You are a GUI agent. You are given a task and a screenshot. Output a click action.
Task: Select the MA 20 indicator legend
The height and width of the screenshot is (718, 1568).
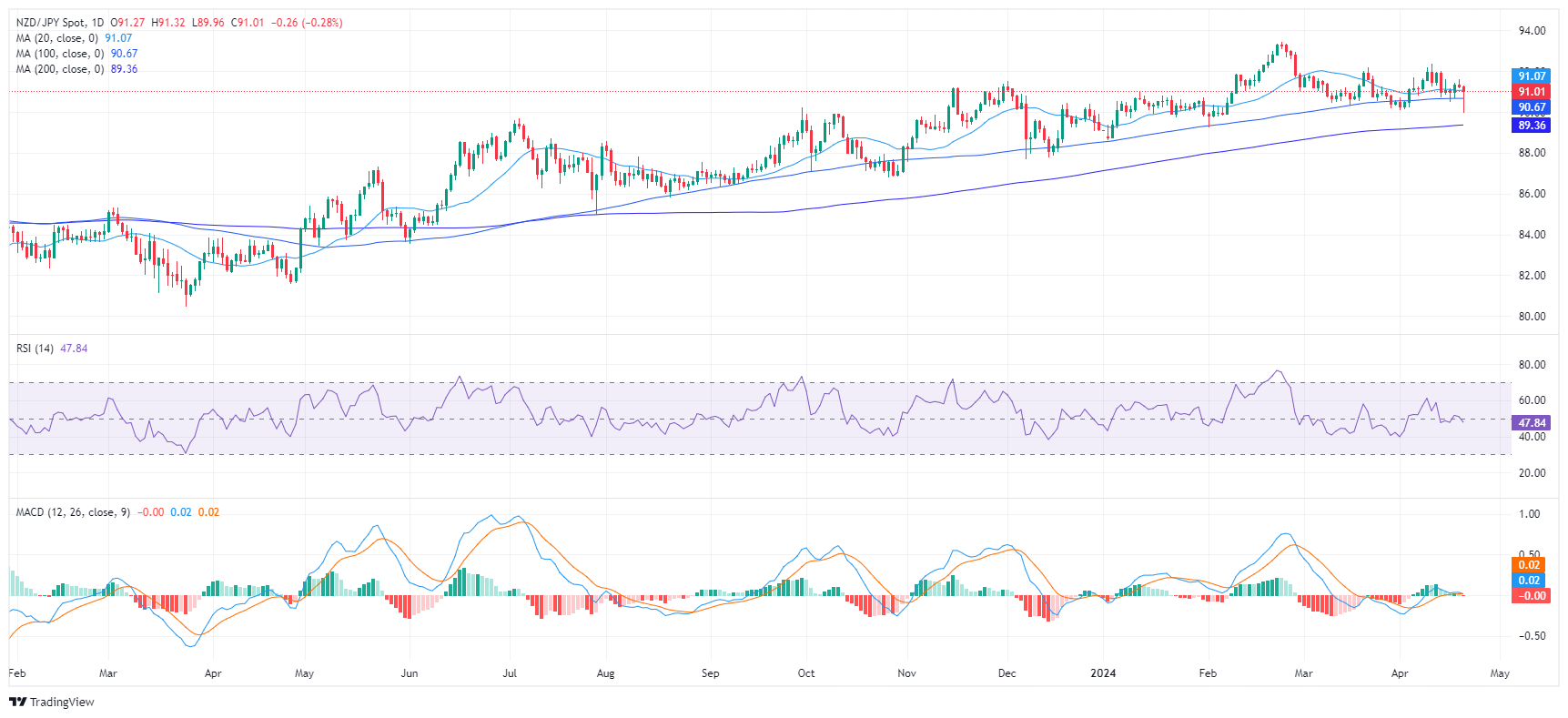(56, 38)
